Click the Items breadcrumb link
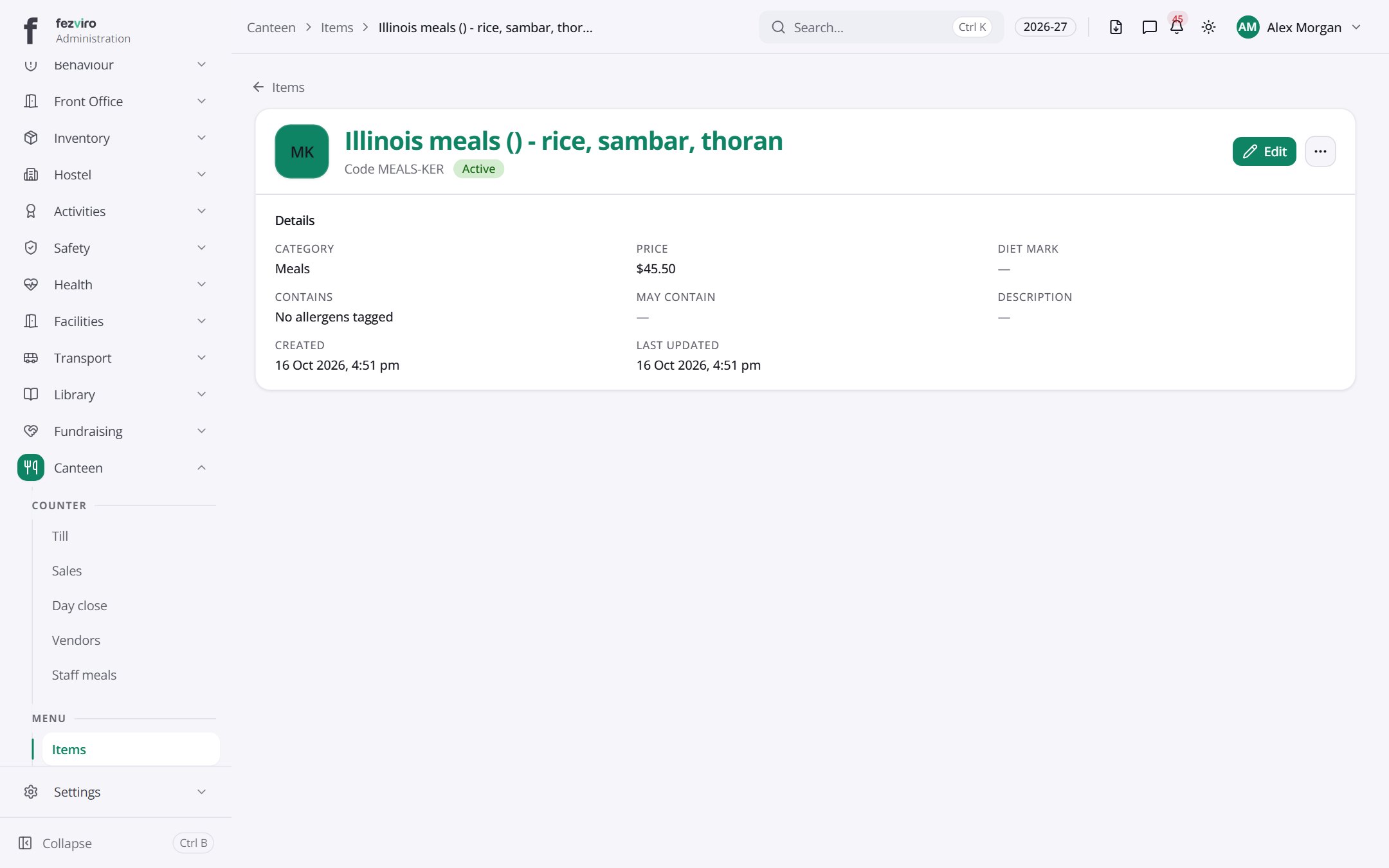 click(337, 27)
